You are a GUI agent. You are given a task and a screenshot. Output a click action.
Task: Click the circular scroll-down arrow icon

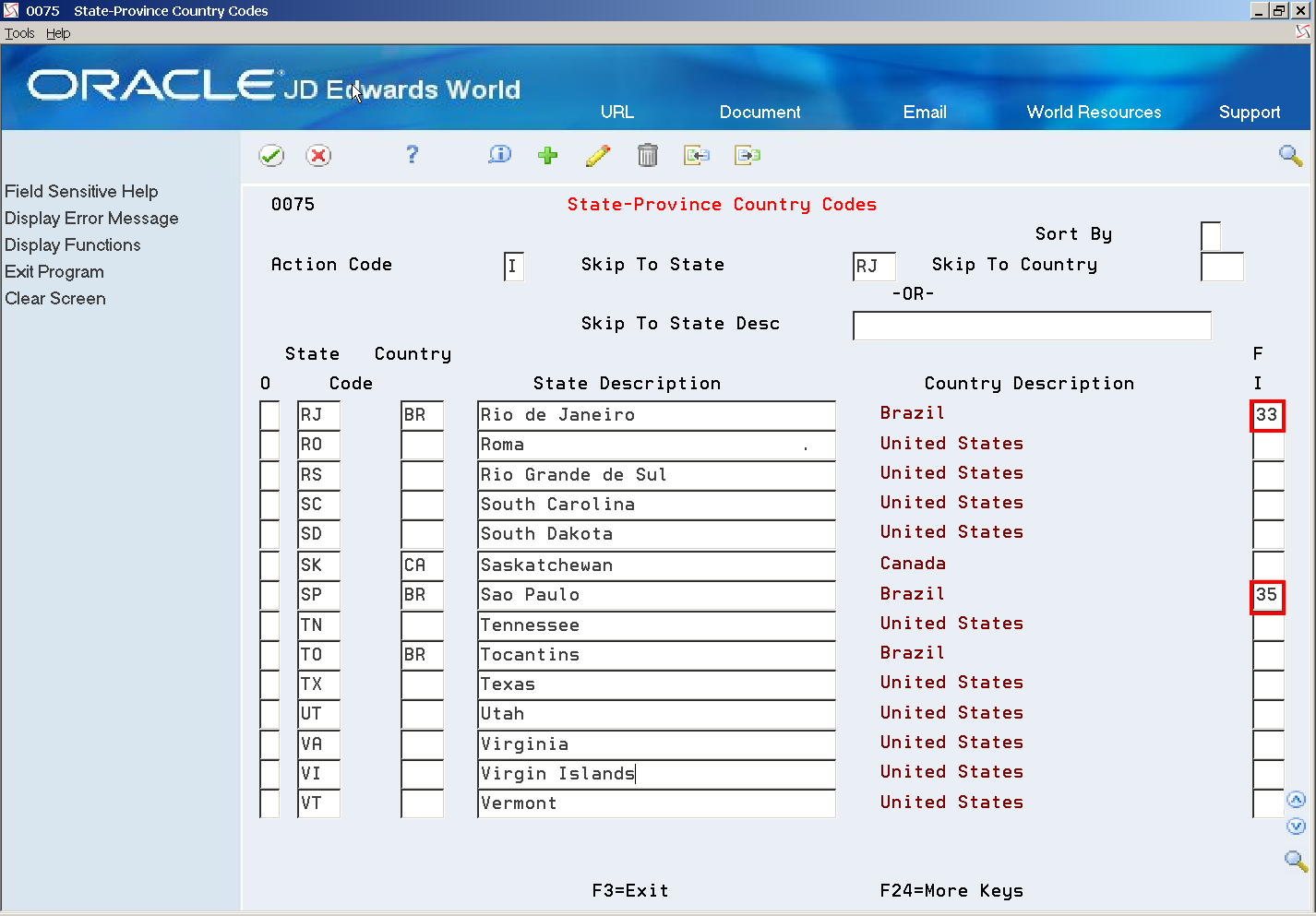coord(1297,827)
